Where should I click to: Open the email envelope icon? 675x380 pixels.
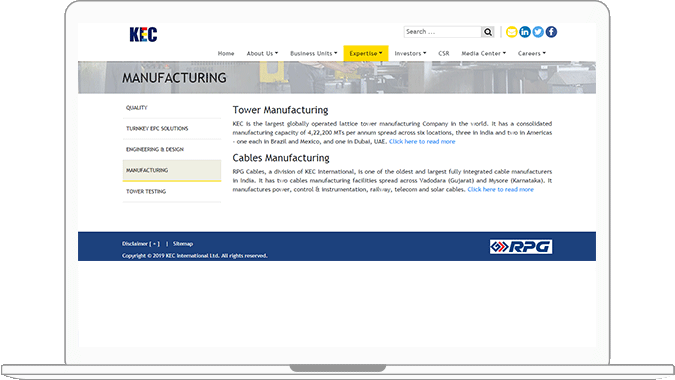tap(511, 32)
